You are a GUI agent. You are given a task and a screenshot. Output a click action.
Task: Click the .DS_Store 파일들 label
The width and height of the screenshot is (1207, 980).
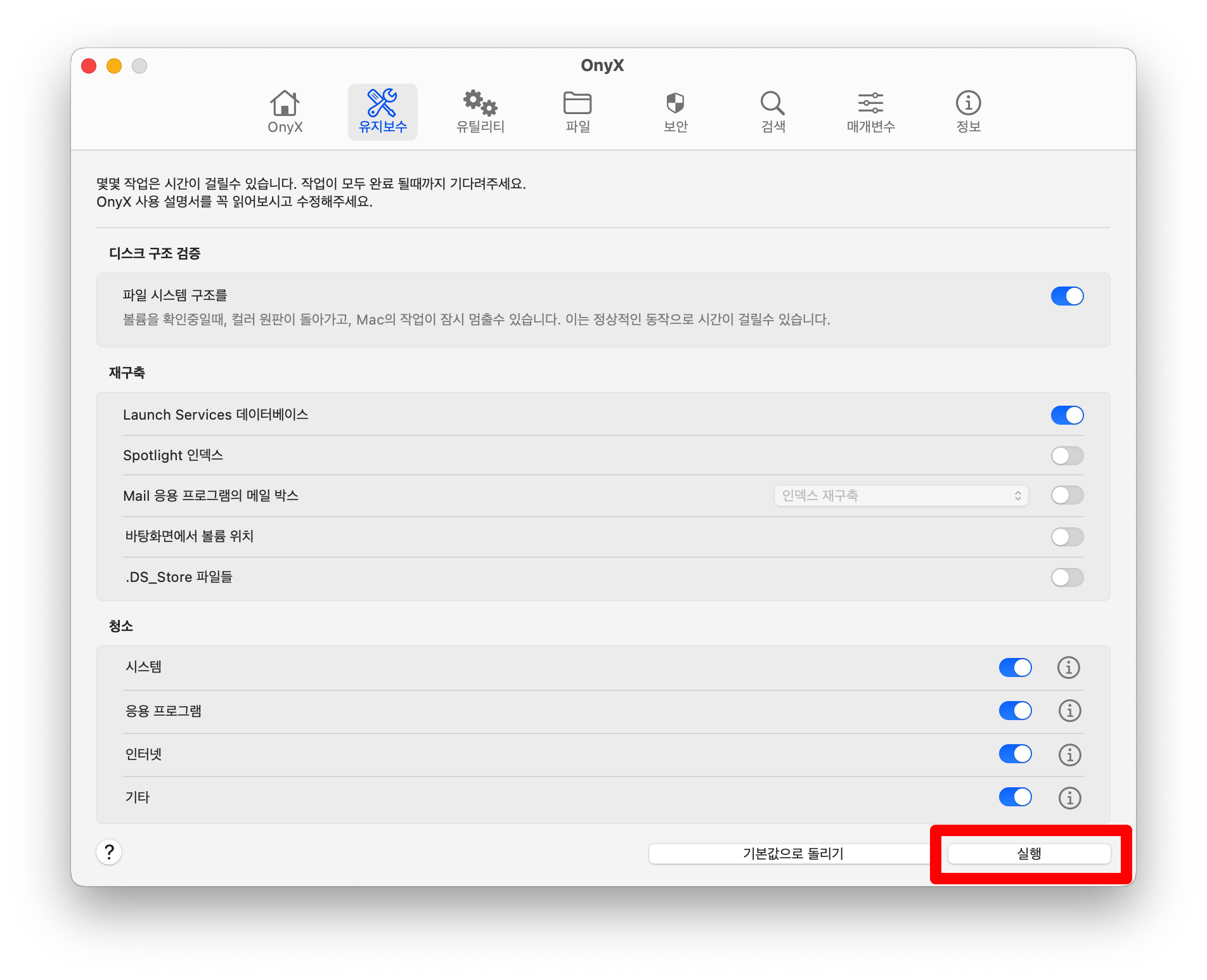(x=179, y=577)
